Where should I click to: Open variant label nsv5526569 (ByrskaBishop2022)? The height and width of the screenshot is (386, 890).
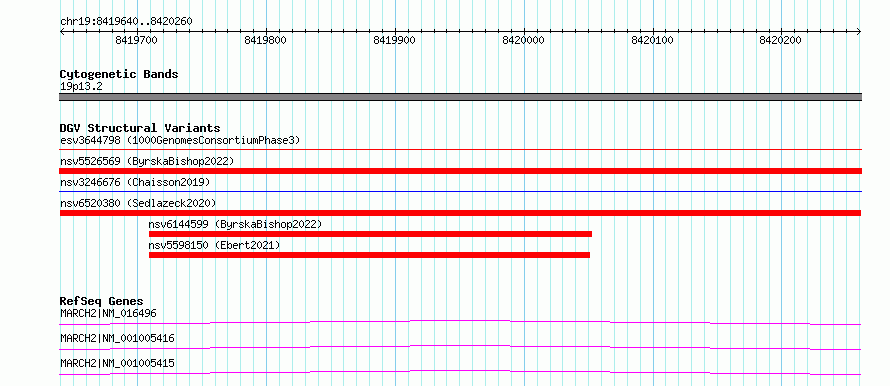tap(147, 161)
